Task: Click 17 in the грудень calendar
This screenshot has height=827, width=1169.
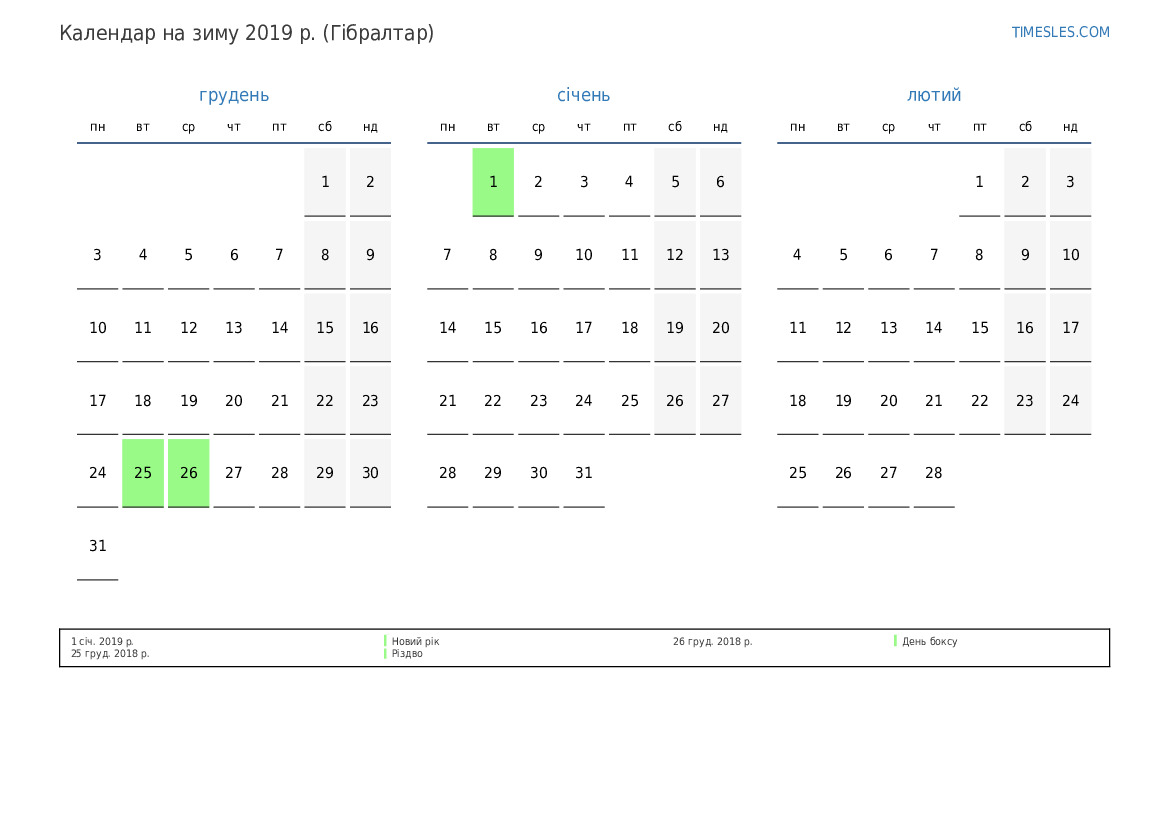Action: click(x=98, y=400)
